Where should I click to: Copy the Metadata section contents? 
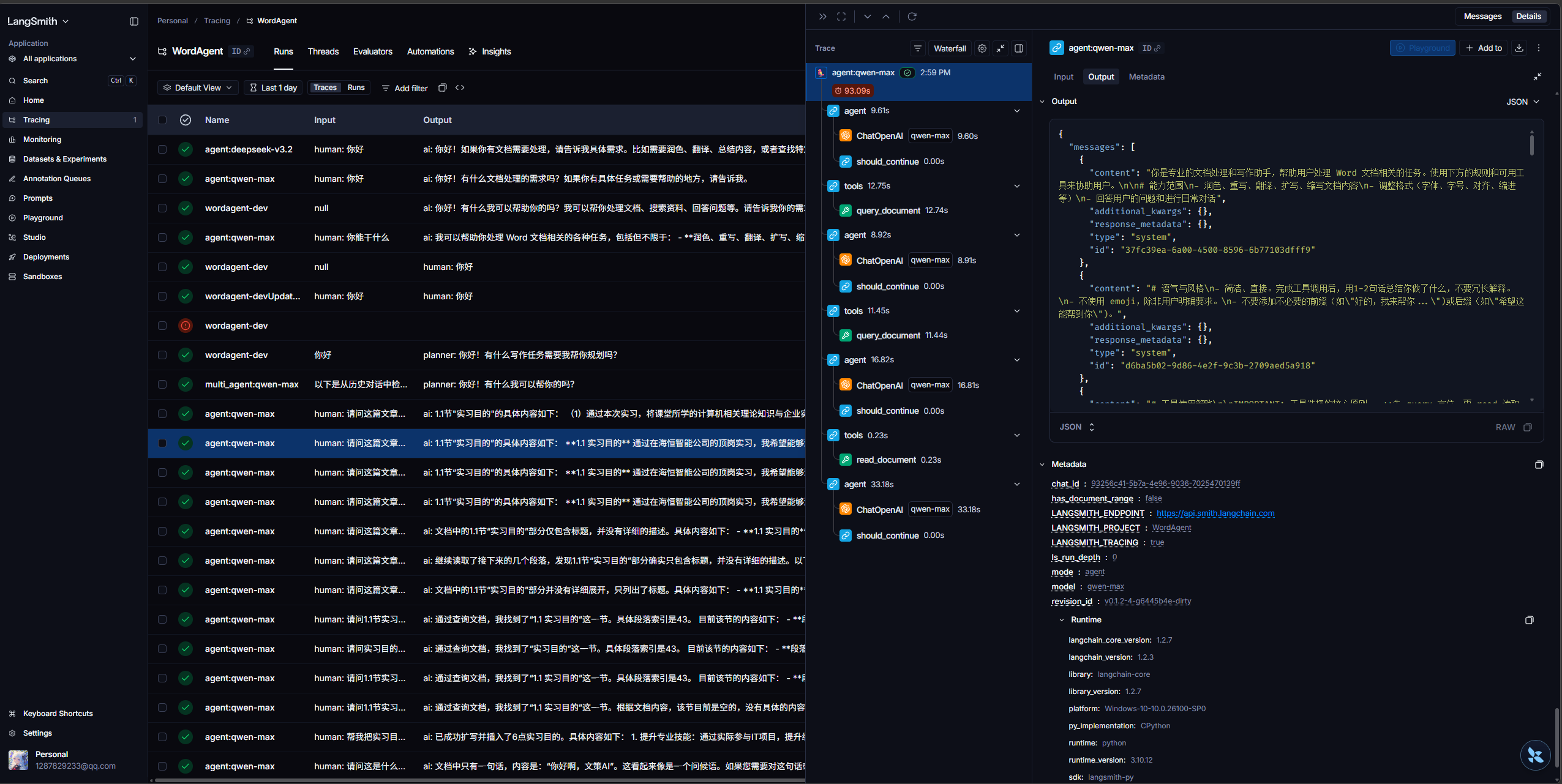pyautogui.click(x=1539, y=465)
